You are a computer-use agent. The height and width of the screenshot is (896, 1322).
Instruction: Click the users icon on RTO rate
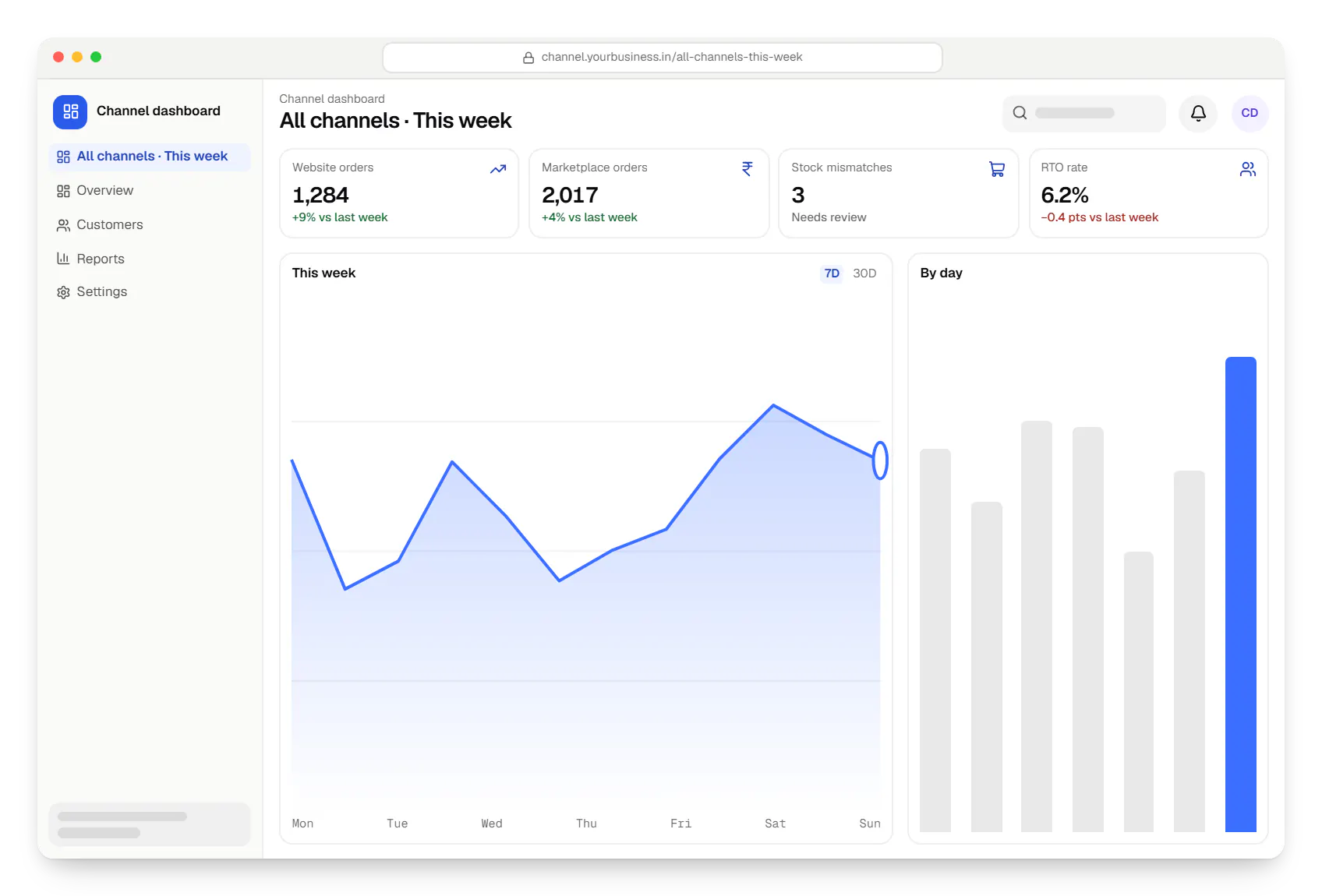1248,169
